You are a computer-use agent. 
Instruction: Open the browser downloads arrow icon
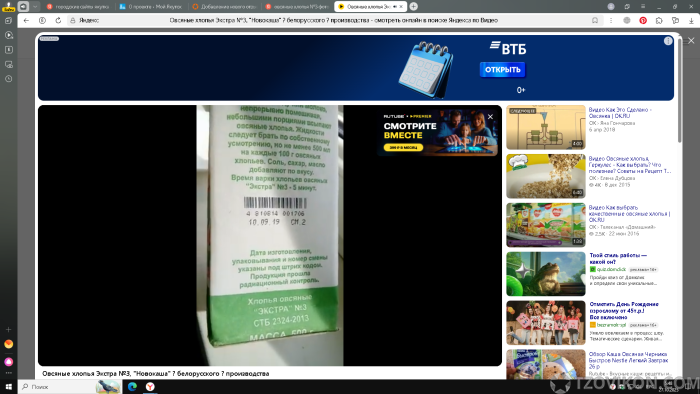tap(691, 21)
